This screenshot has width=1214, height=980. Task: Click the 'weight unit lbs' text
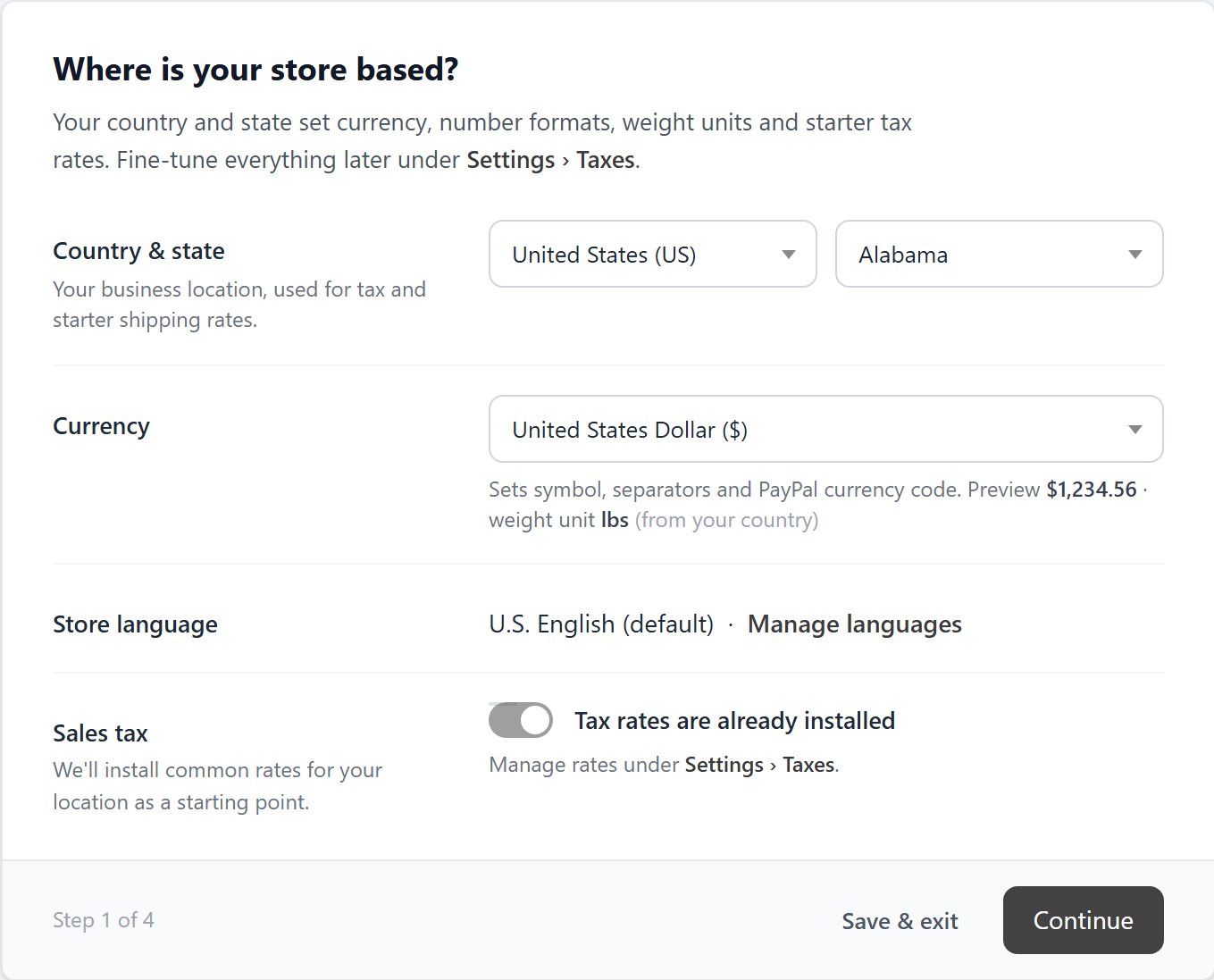pos(558,520)
